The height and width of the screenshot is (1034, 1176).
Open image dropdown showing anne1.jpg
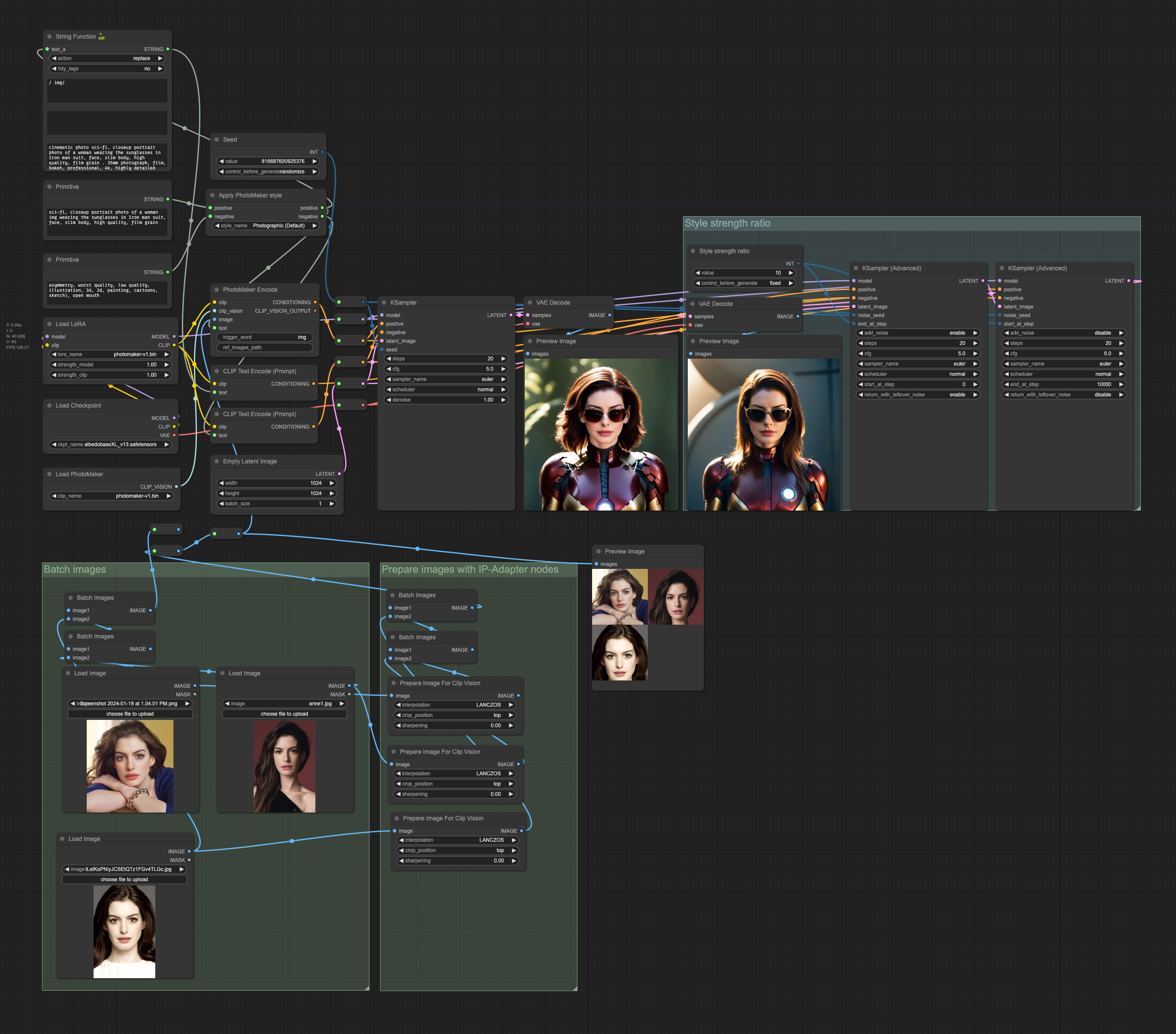(284, 703)
